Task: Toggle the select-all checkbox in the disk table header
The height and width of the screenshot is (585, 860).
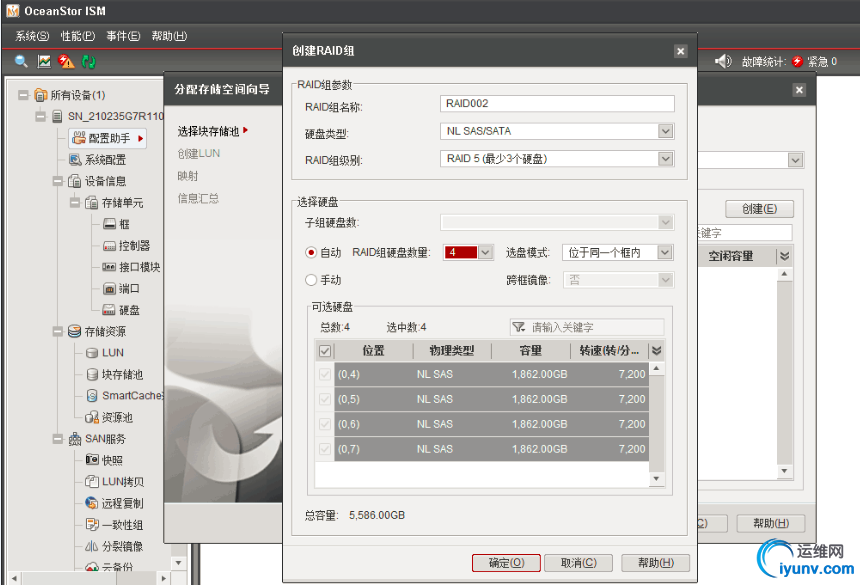Action: (325, 350)
